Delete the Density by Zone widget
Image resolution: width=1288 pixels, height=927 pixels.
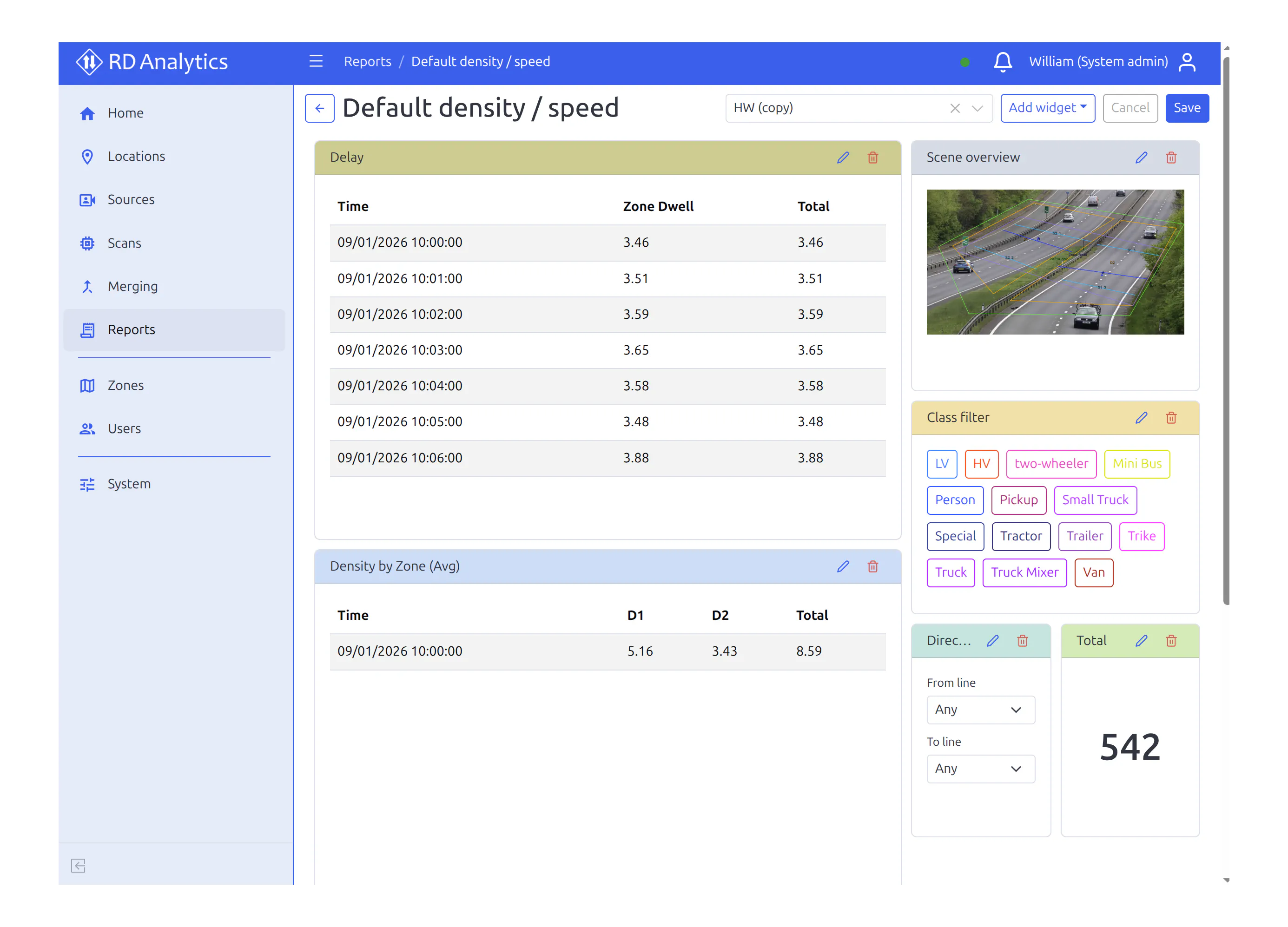point(873,566)
